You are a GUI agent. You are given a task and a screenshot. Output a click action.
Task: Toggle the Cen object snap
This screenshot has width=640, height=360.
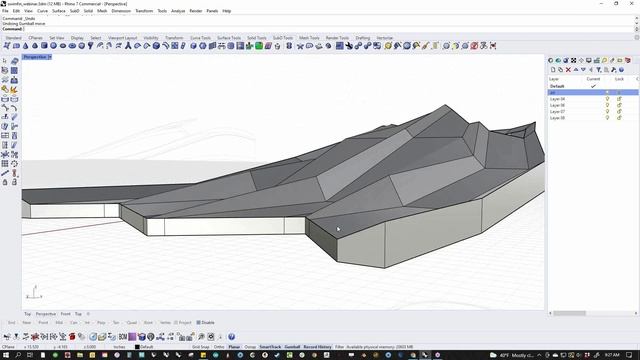73,322
